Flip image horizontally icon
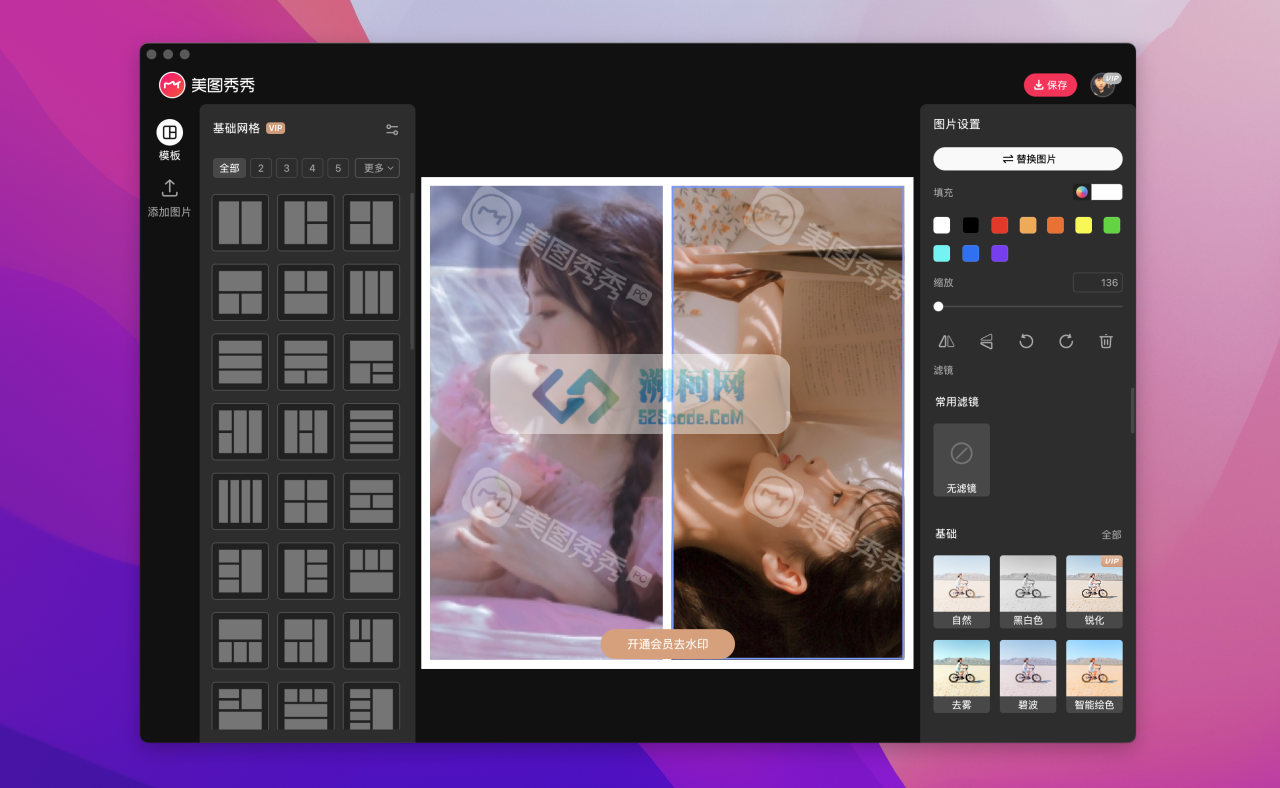 (946, 341)
